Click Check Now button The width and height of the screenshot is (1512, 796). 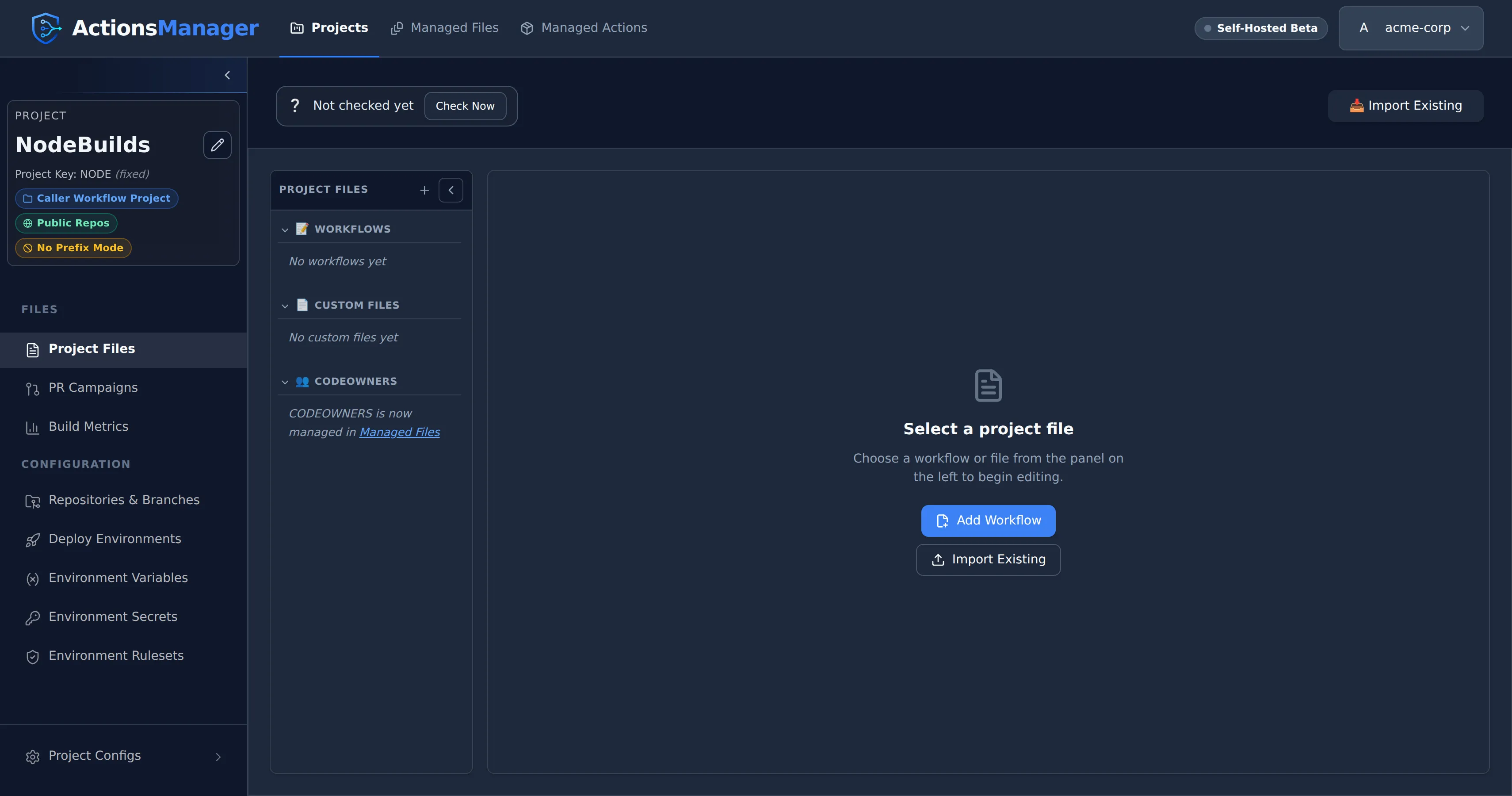(x=465, y=106)
